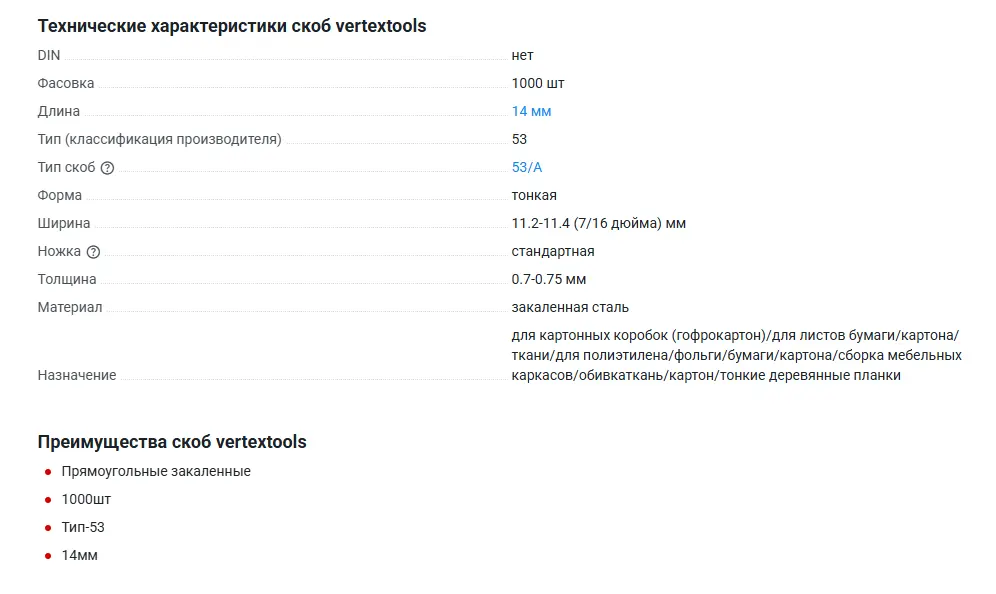Click the help icon beside Тип скоб

(x=107, y=168)
